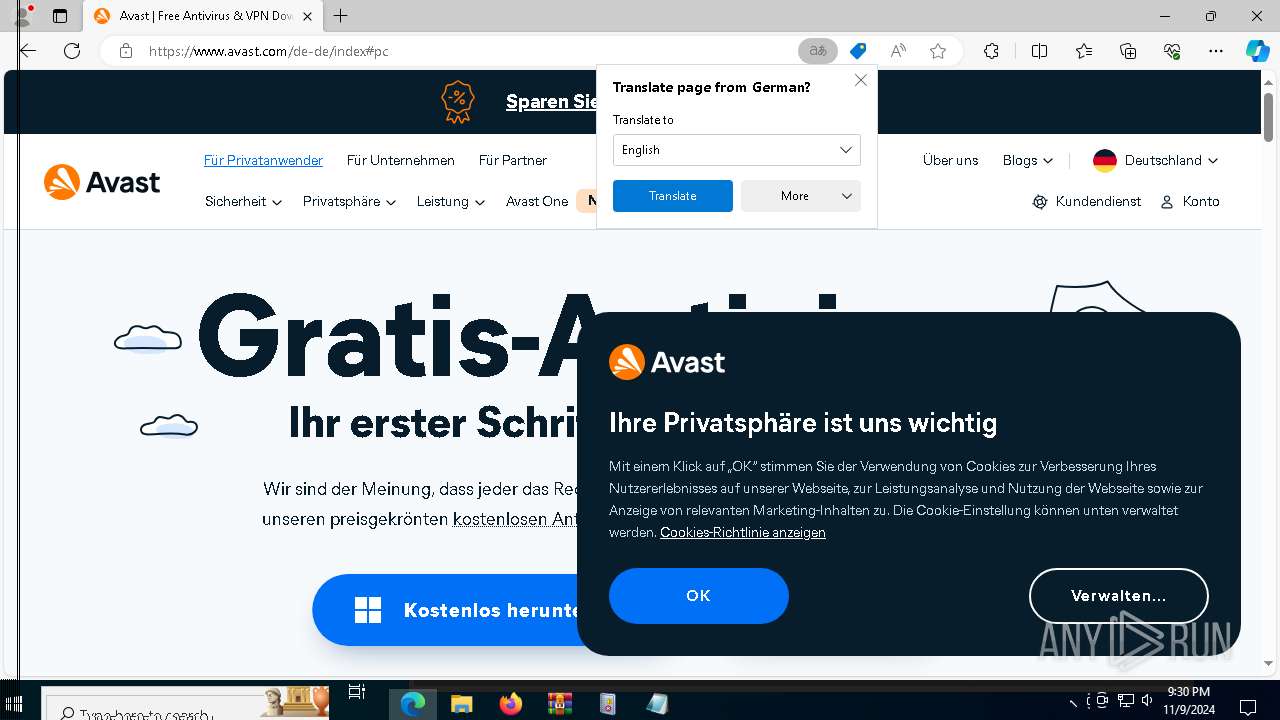Expand the More options dropdown

[x=801, y=196]
